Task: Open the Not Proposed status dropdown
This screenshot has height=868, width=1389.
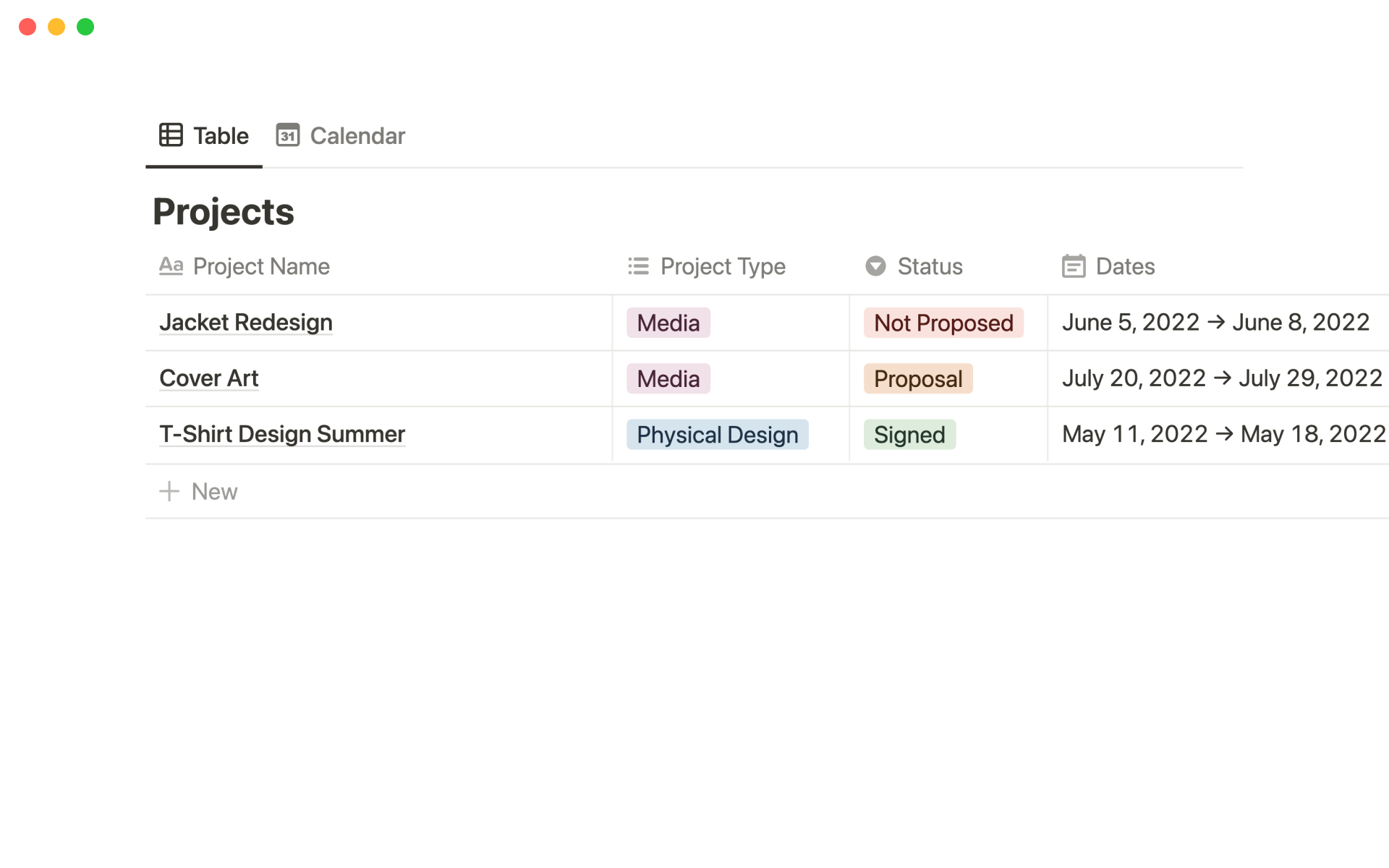Action: click(x=943, y=323)
